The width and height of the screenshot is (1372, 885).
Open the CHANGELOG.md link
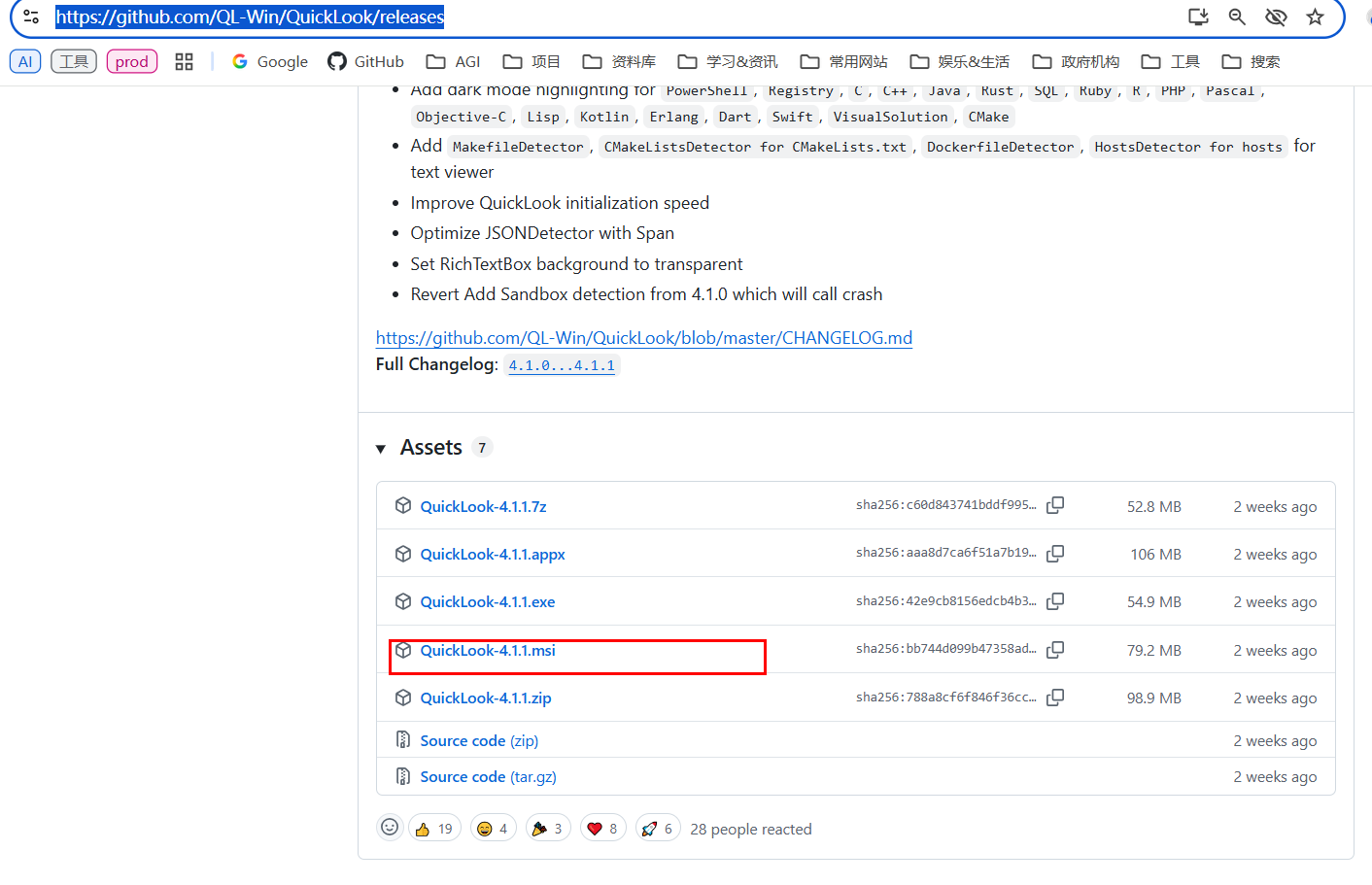[x=643, y=337]
